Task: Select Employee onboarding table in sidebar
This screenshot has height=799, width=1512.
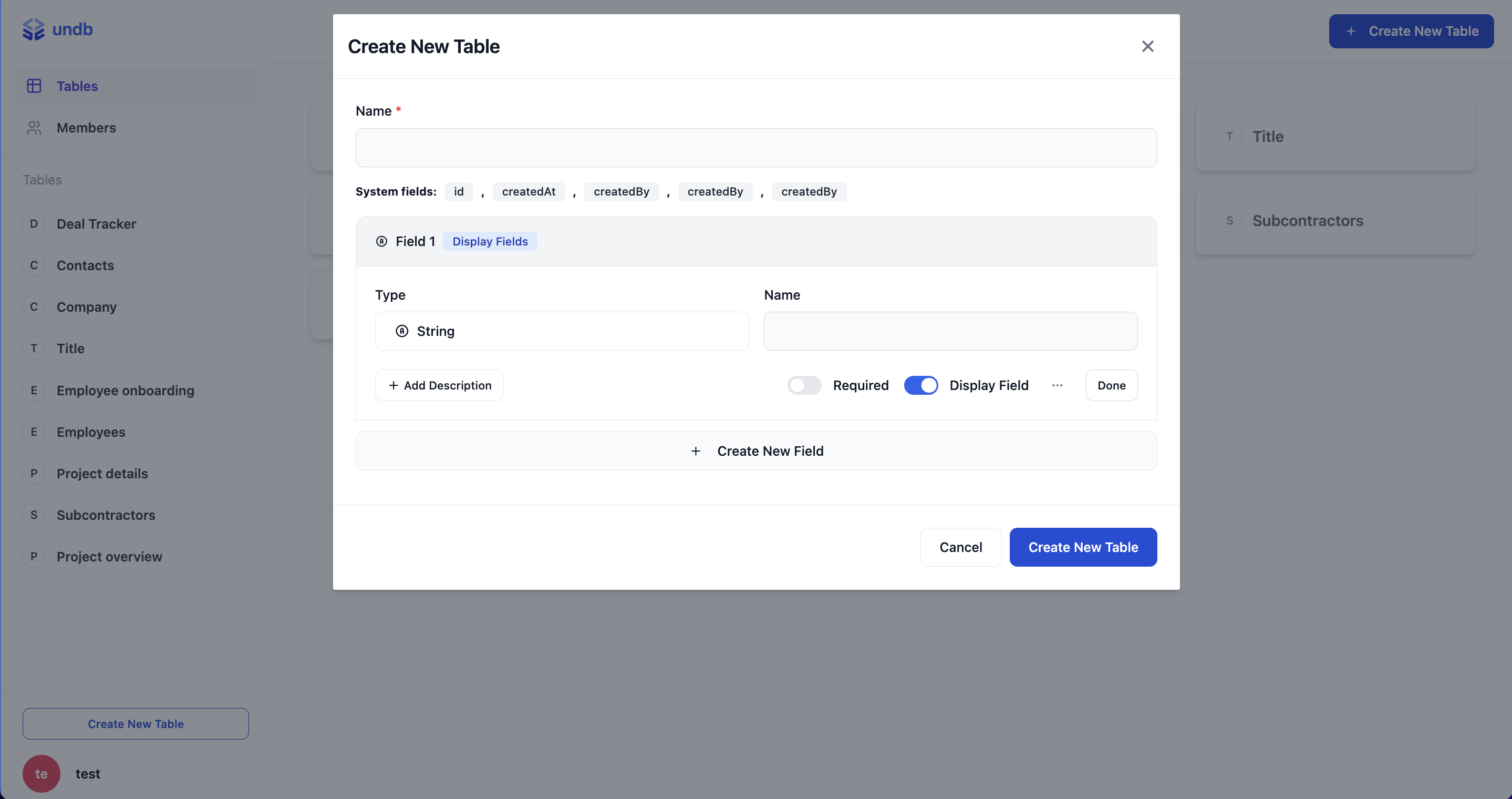Action: pyautogui.click(x=125, y=391)
